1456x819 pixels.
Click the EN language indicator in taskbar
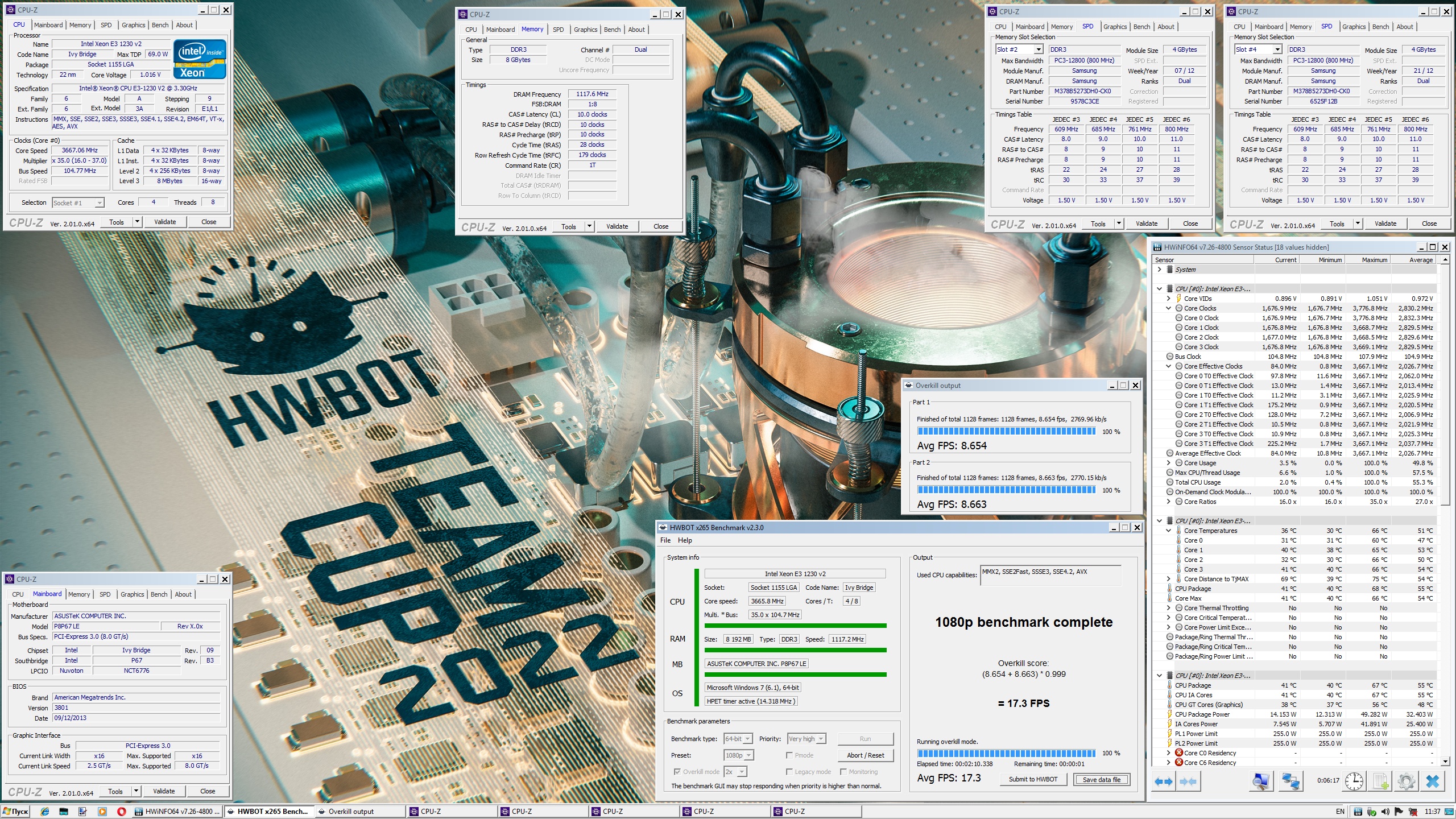(1340, 812)
